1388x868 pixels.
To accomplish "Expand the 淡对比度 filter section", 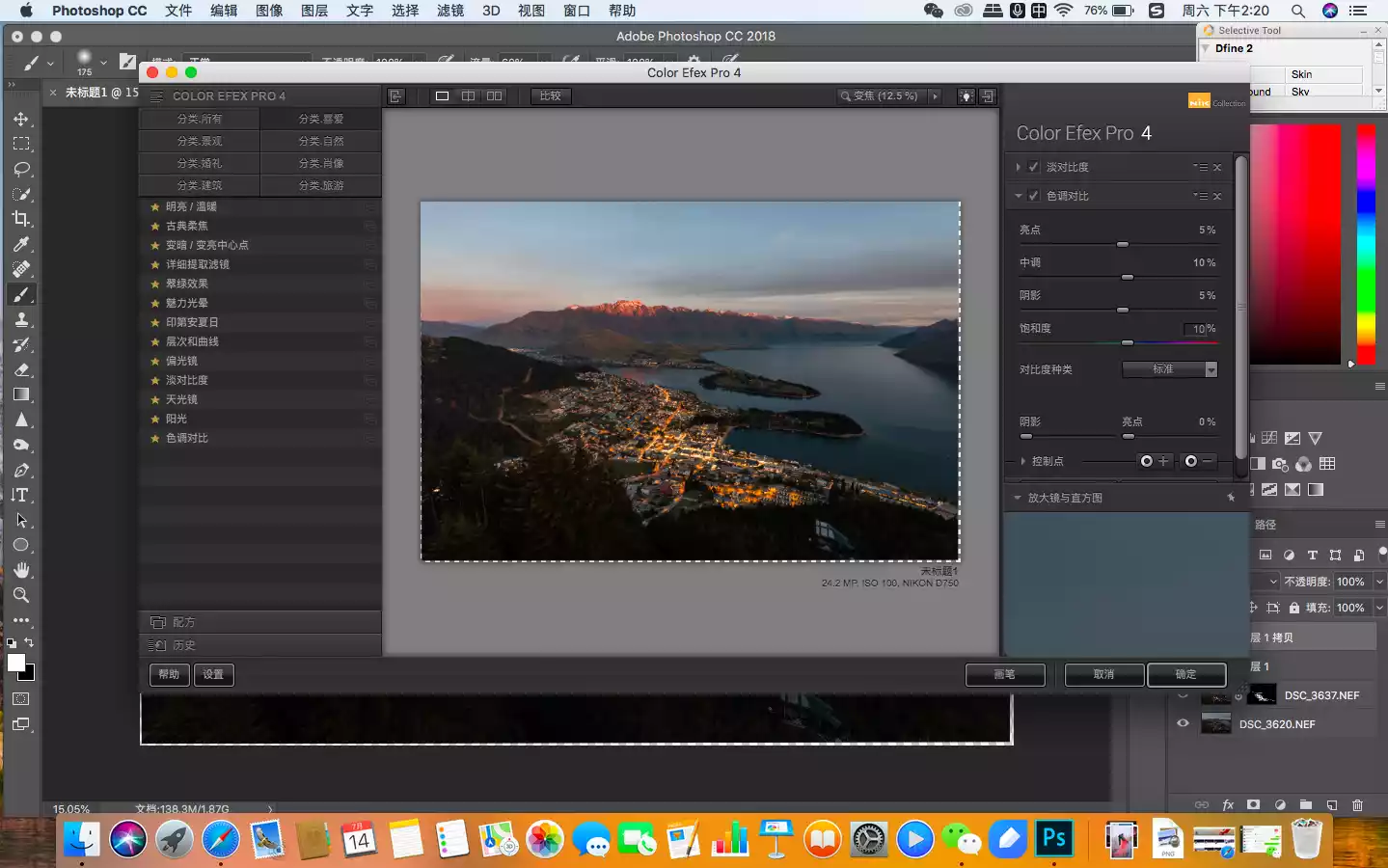I will [1018, 167].
